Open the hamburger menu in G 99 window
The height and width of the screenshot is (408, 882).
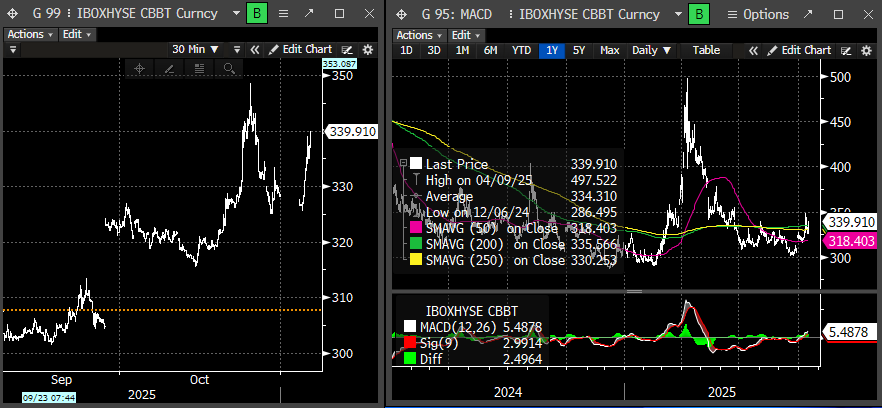click(284, 14)
